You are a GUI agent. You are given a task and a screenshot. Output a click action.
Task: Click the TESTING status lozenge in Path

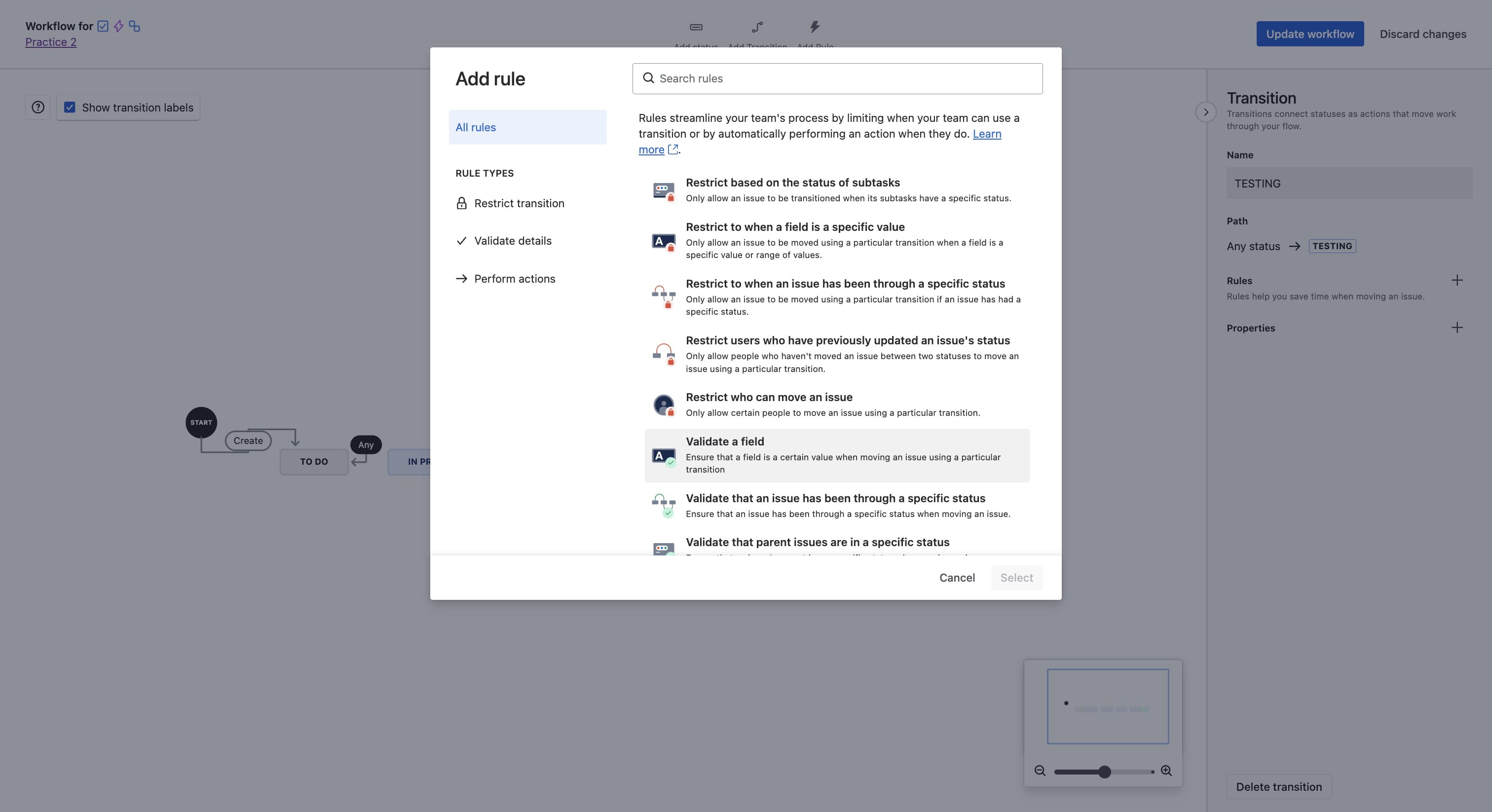(1332, 246)
